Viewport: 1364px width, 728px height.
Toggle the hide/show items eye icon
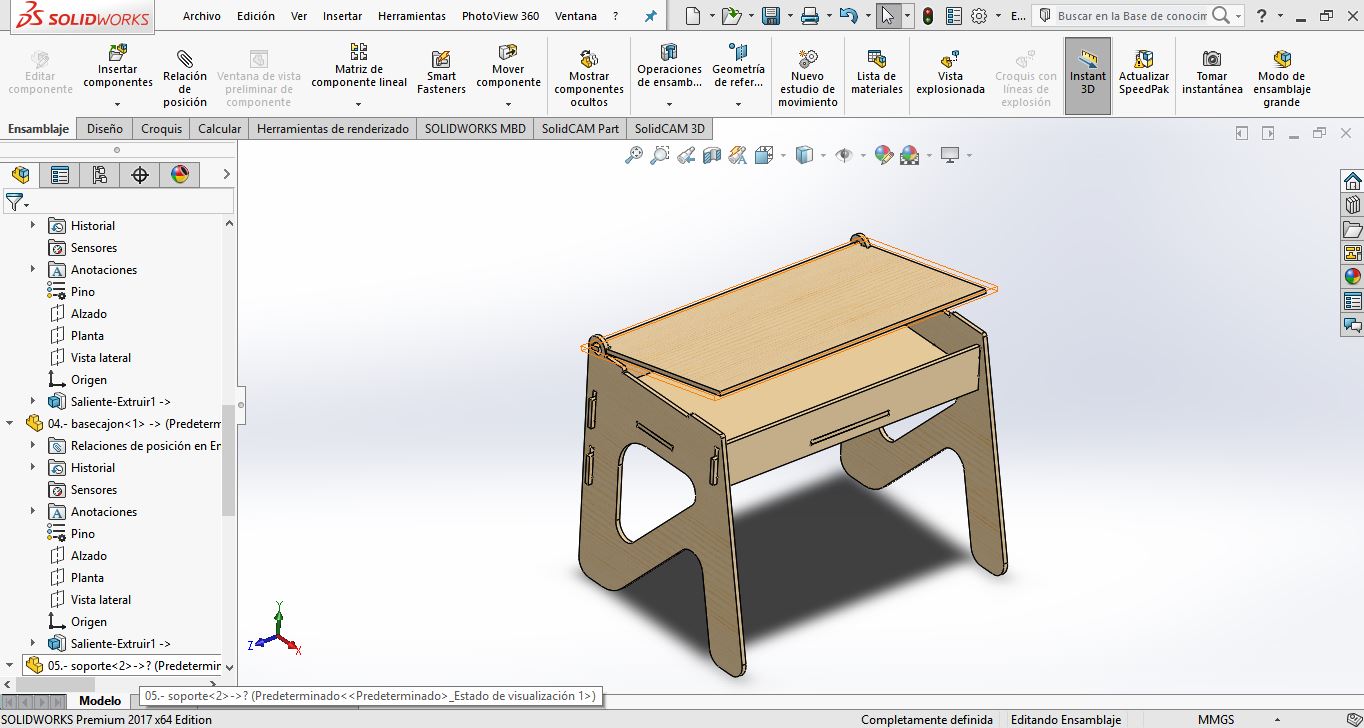(844, 155)
